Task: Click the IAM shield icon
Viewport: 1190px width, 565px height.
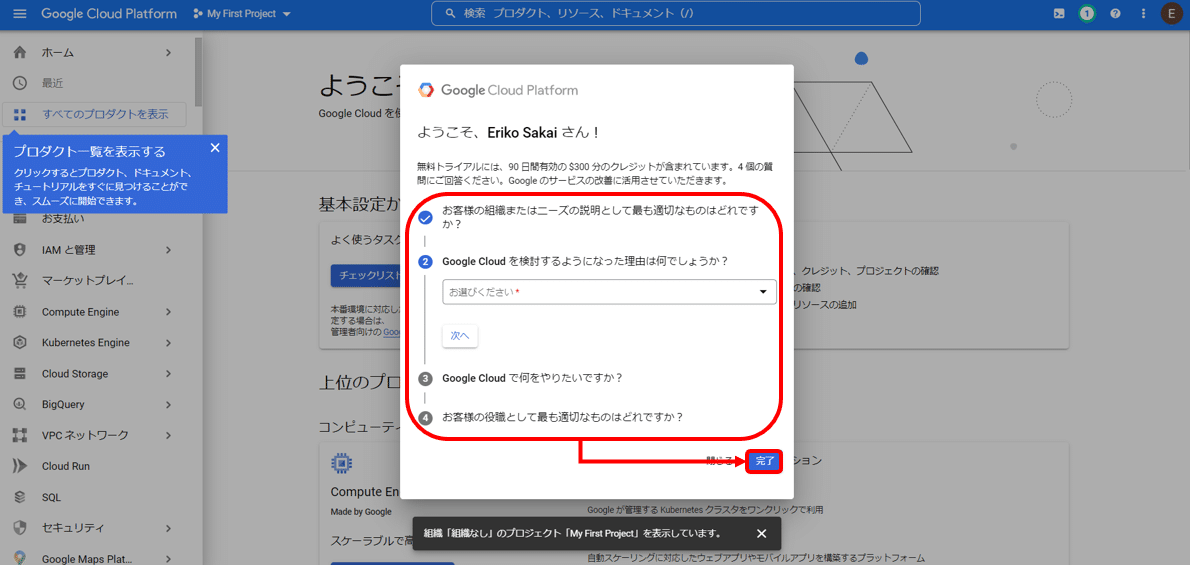Action: click(x=20, y=250)
